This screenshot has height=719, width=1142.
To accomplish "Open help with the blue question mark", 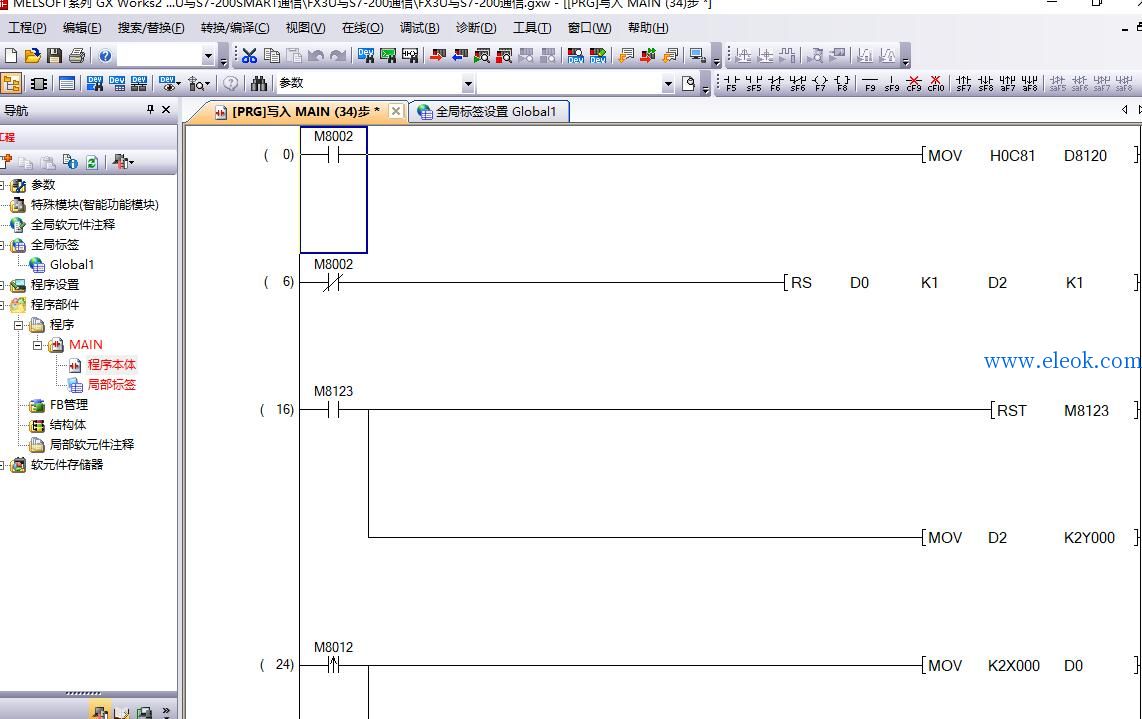I will pos(106,55).
